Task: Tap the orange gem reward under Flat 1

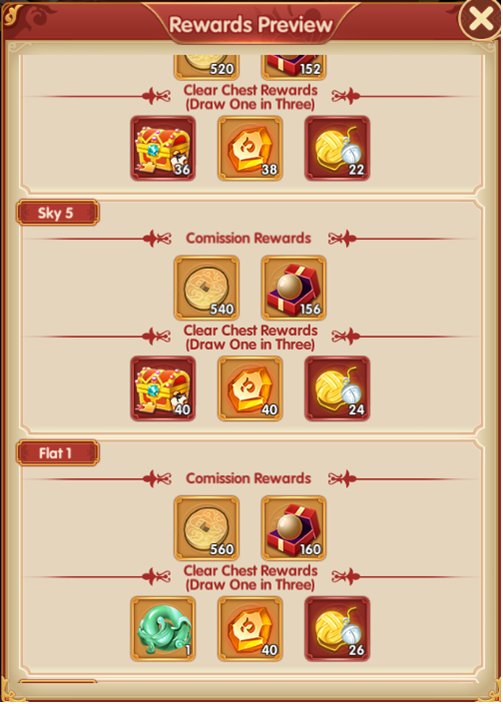Action: [250, 629]
